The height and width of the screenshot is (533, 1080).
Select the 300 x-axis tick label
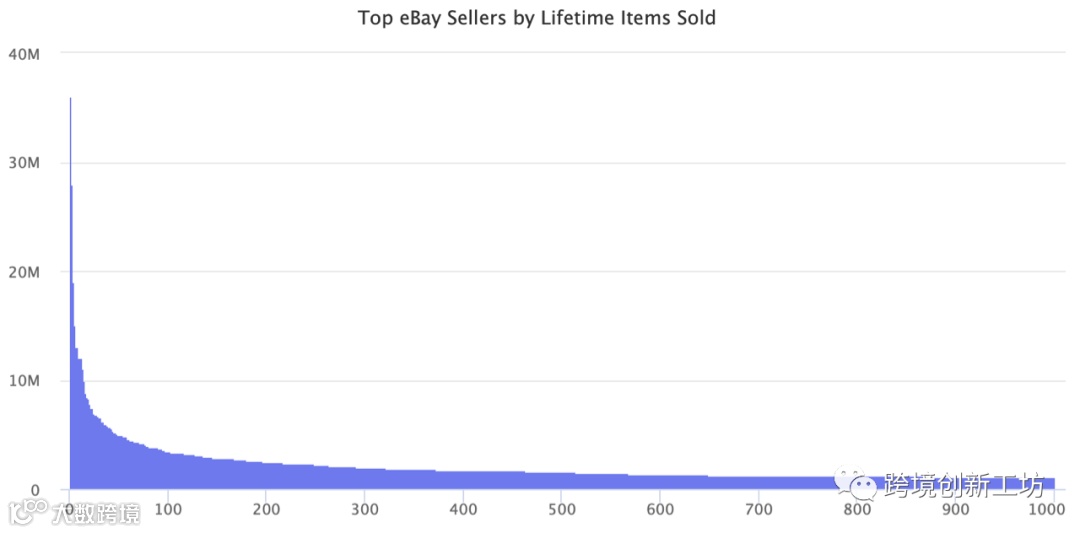coord(365,510)
